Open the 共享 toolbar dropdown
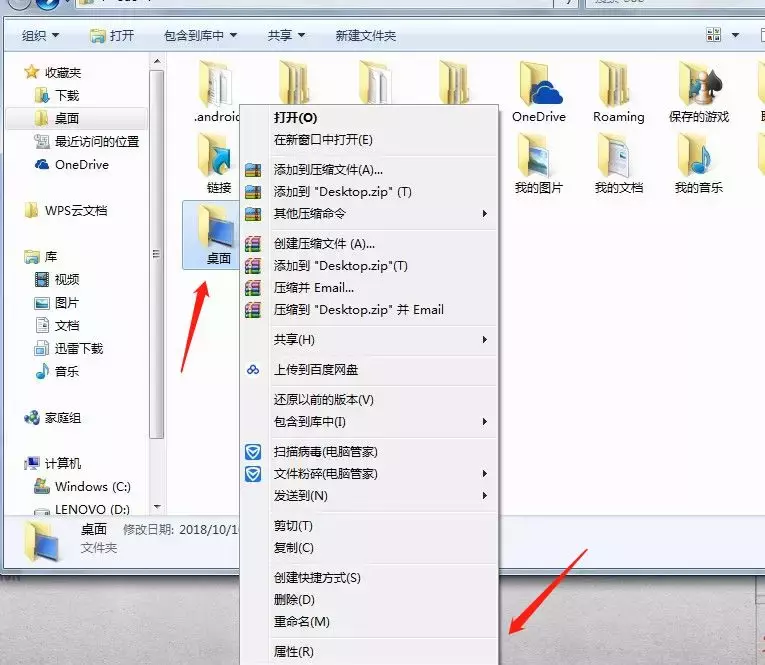Screen dimensions: 765x665 click(286, 35)
